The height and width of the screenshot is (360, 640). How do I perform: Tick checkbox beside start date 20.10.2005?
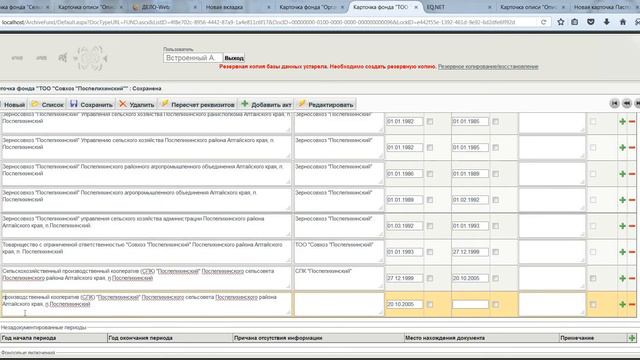pyautogui.click(x=430, y=304)
